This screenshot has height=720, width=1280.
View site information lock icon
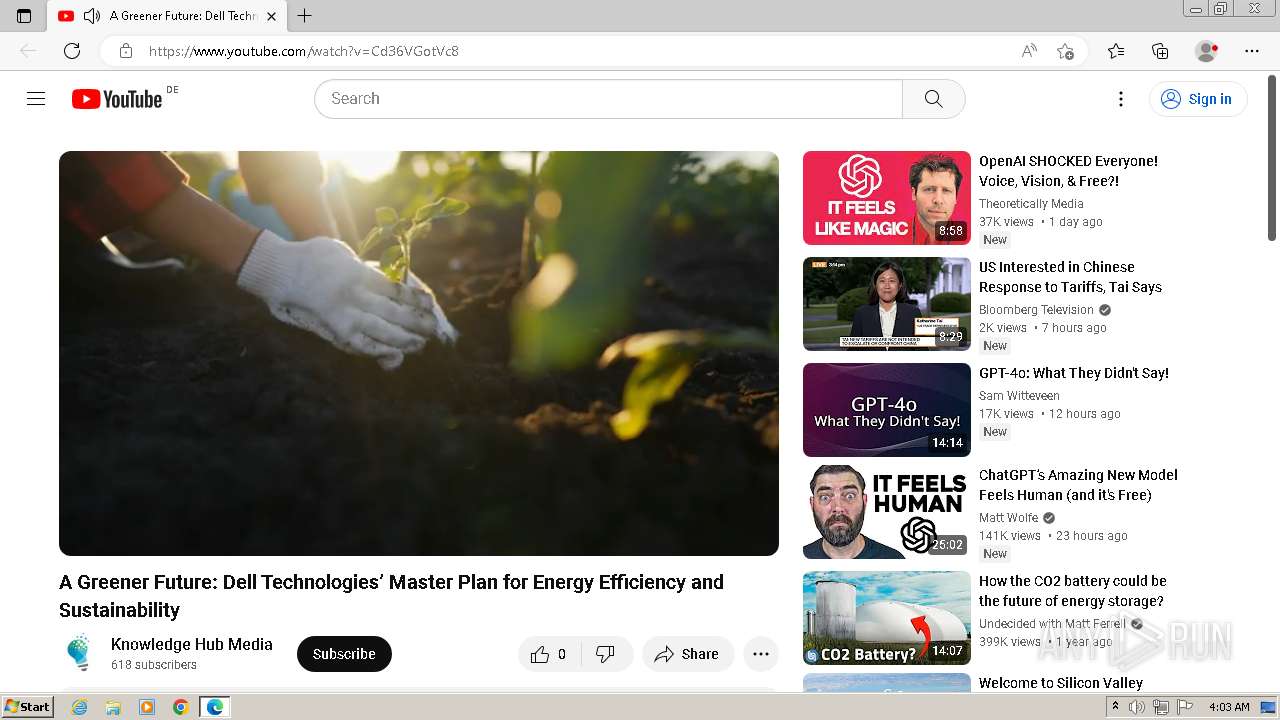(x=125, y=51)
